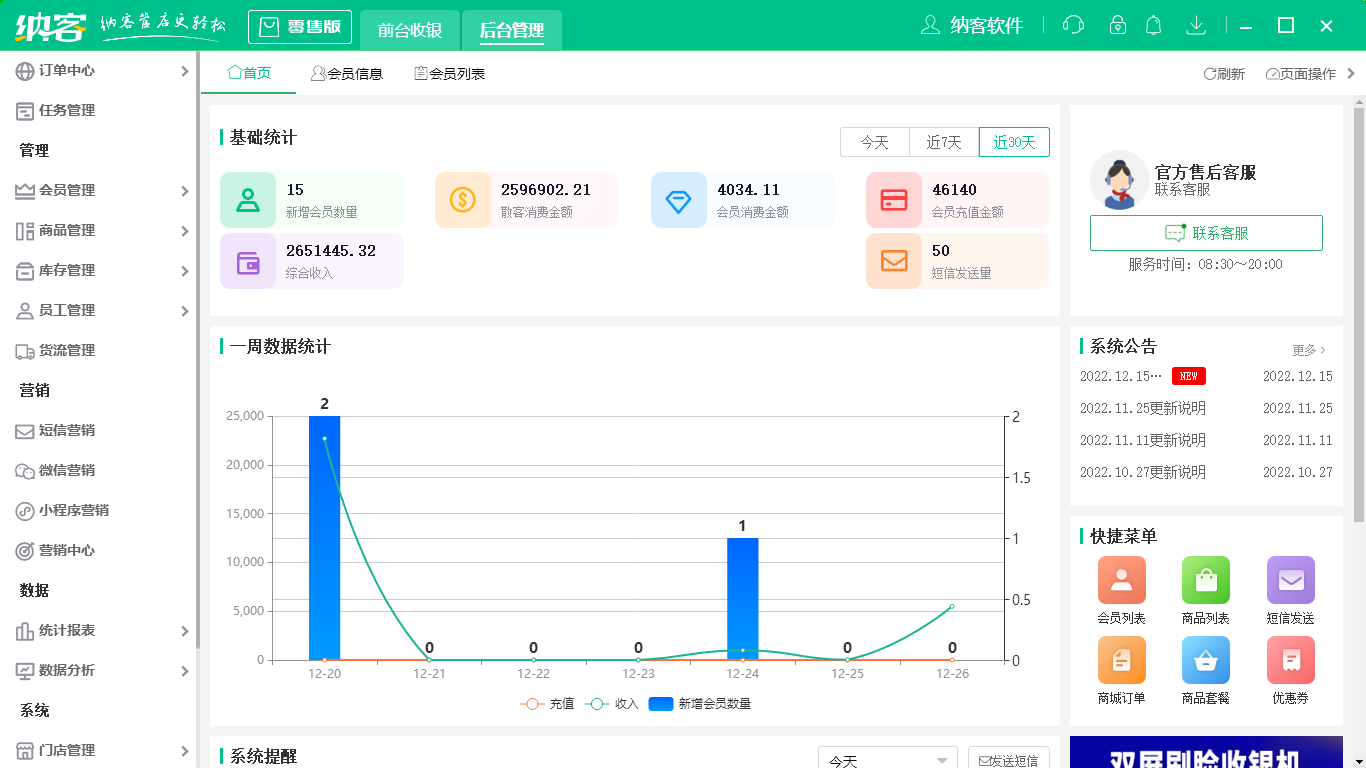This screenshot has height=768, width=1366.
Task: Select the 短信发送 envelope icon
Action: [x=1290, y=581]
